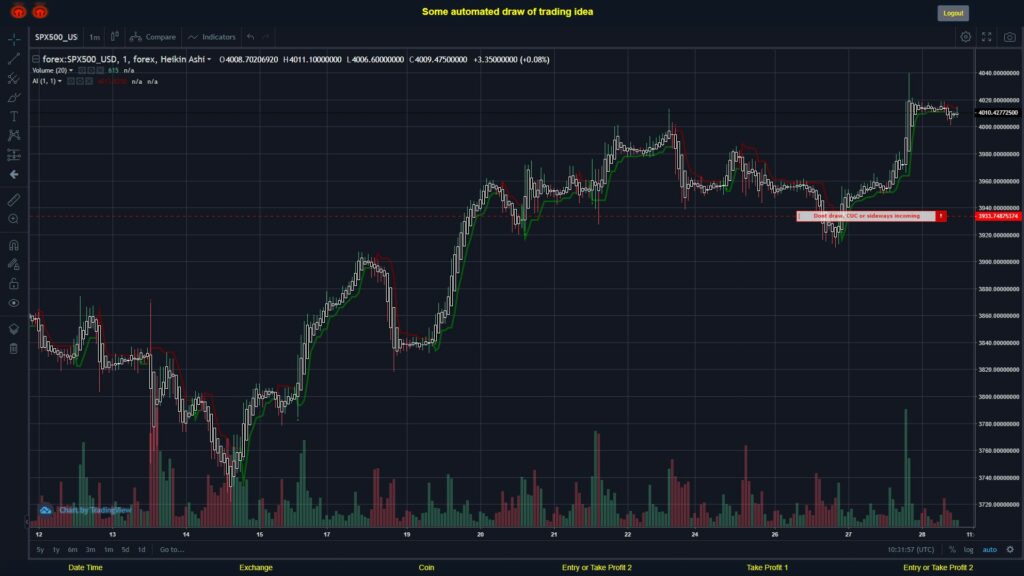Click the red alert price tag 3933
The image size is (1024, 576).
[x=998, y=216]
